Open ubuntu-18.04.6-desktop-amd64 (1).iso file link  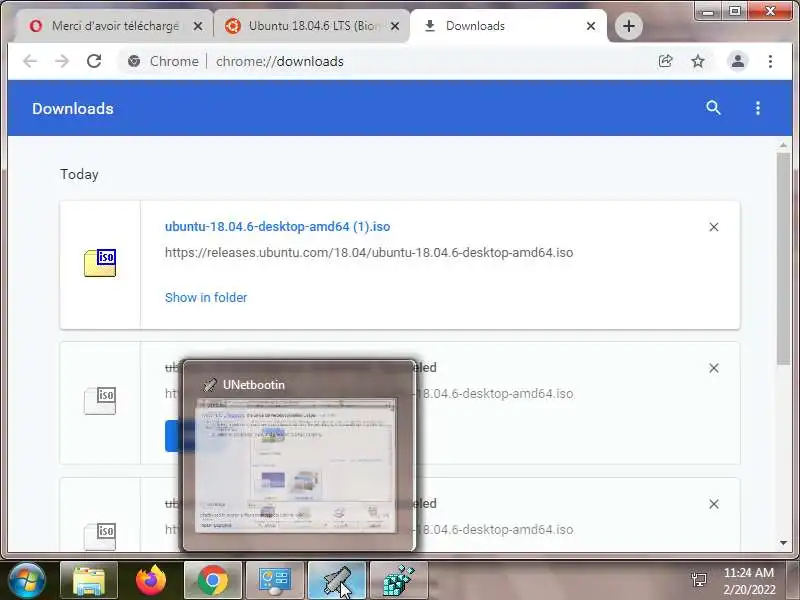278,227
